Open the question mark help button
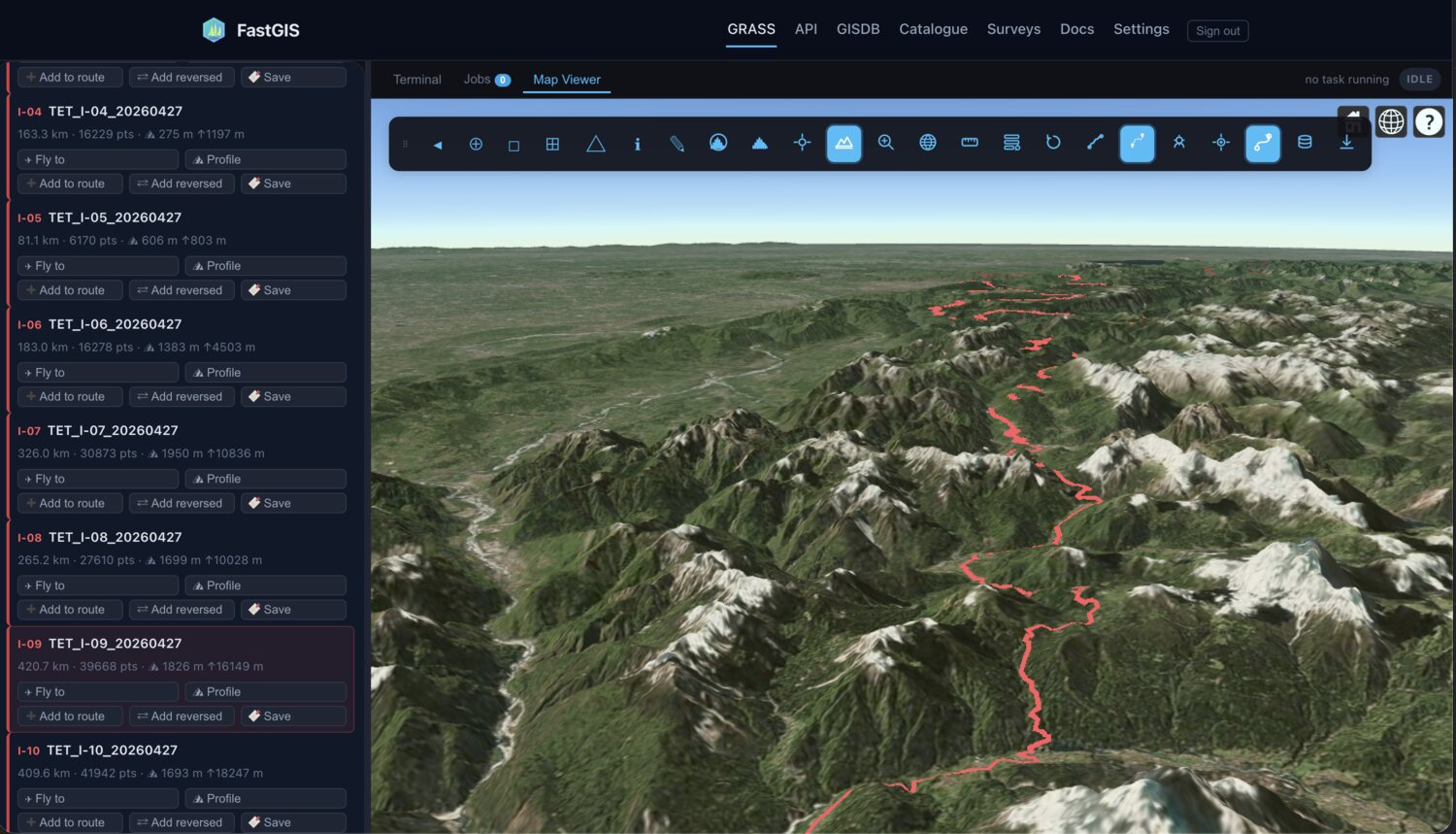1456x834 pixels. click(1429, 121)
